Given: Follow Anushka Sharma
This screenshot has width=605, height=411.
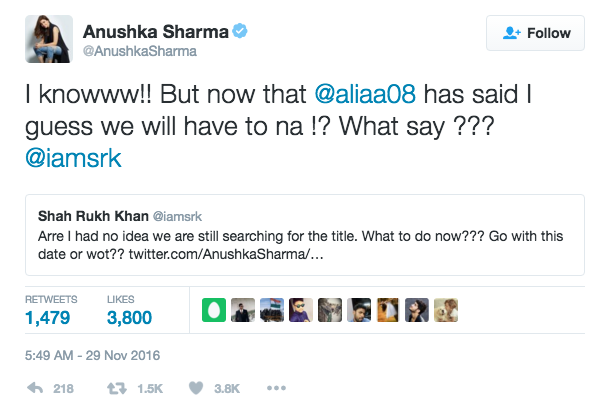Looking at the screenshot, I should pyautogui.click(x=536, y=33).
